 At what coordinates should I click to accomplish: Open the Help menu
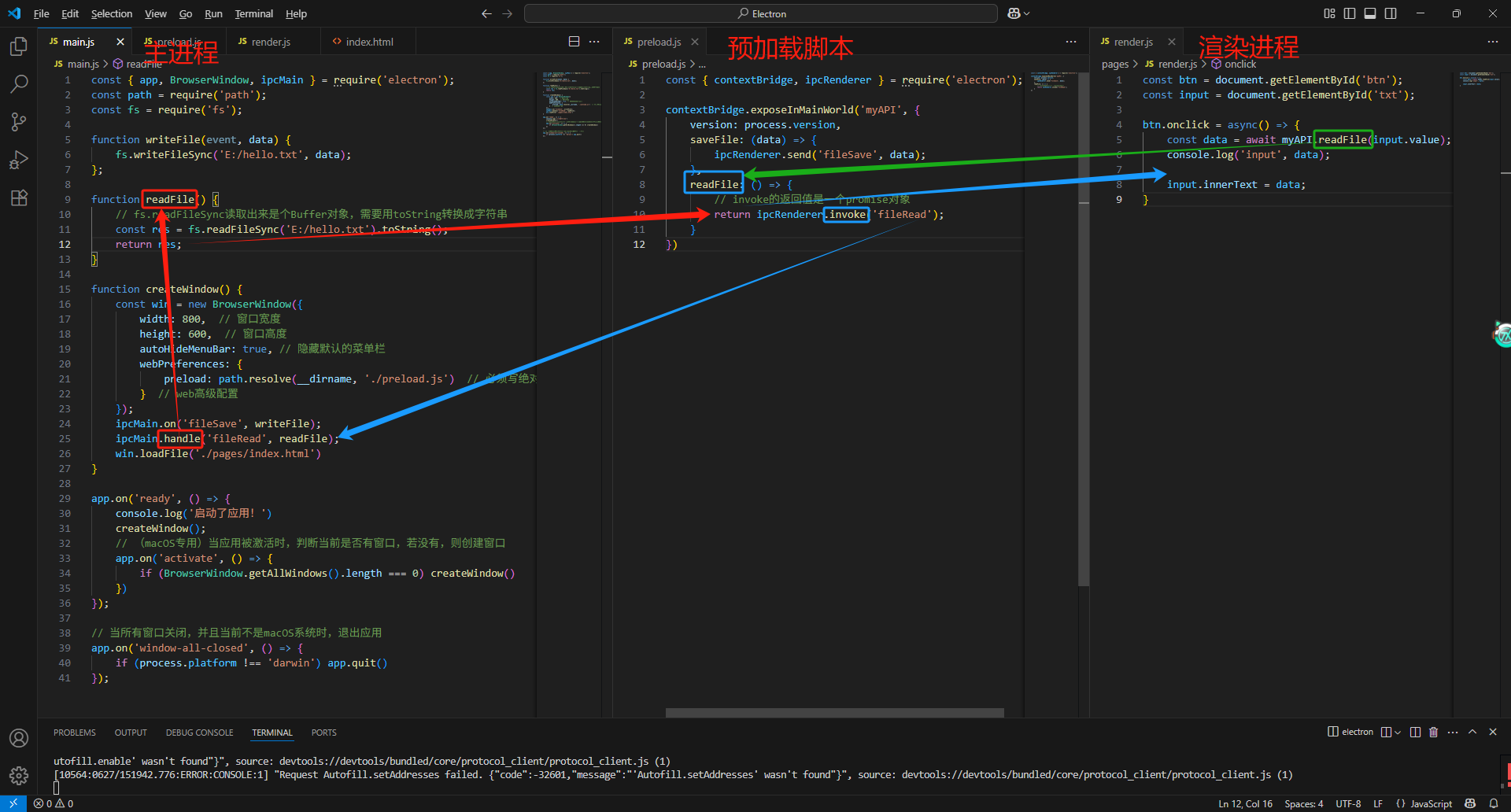click(x=297, y=13)
